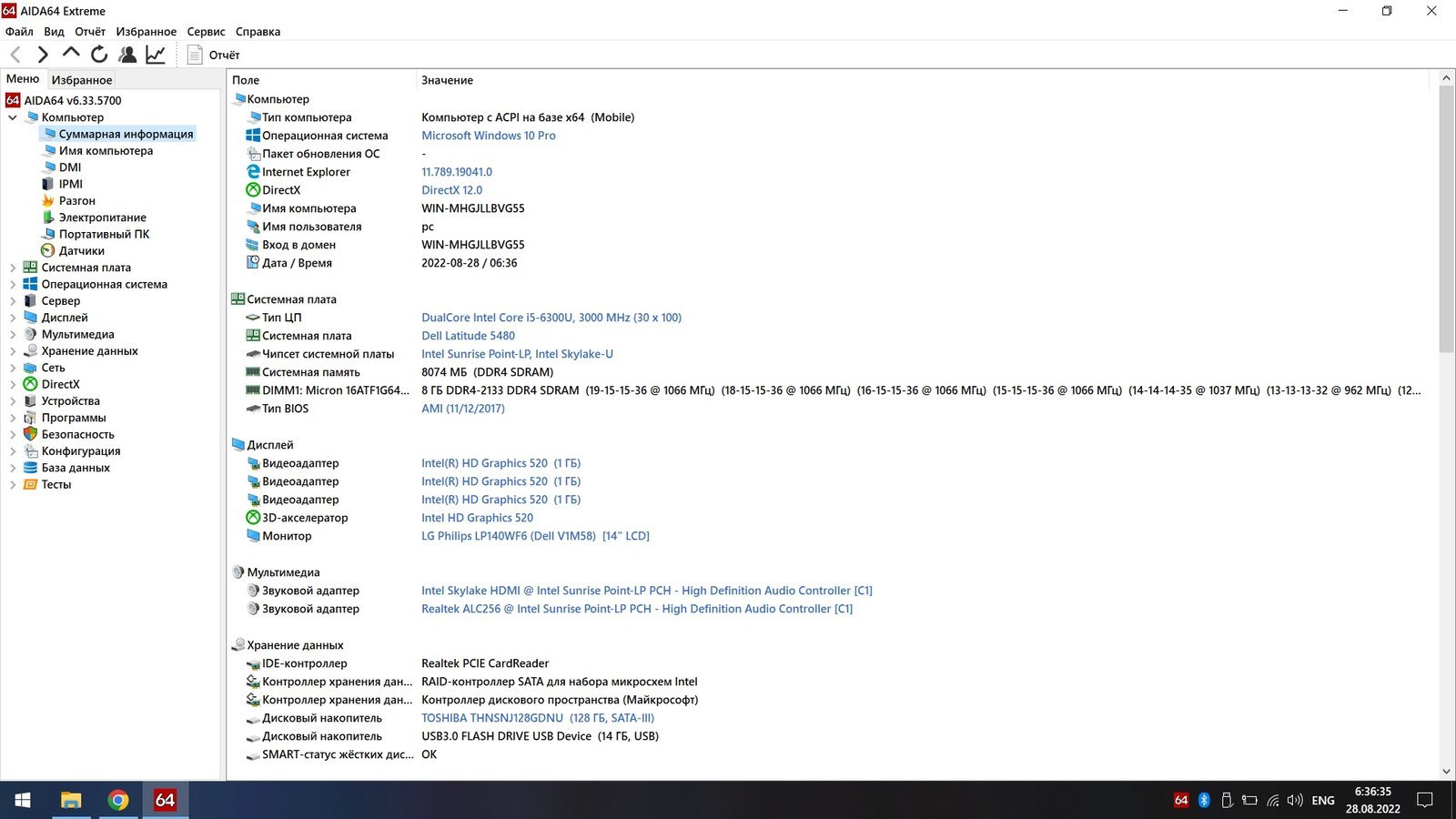Click the DirectX Xbox icon in tree
This screenshot has width=1456, height=819.
(30, 384)
